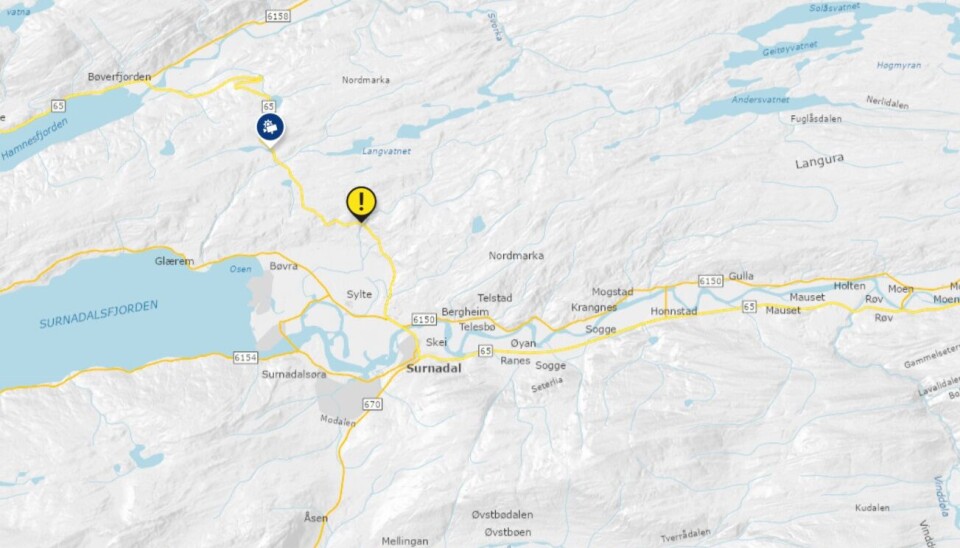
Task: Click route 6154 road shield
Action: [x=246, y=358]
